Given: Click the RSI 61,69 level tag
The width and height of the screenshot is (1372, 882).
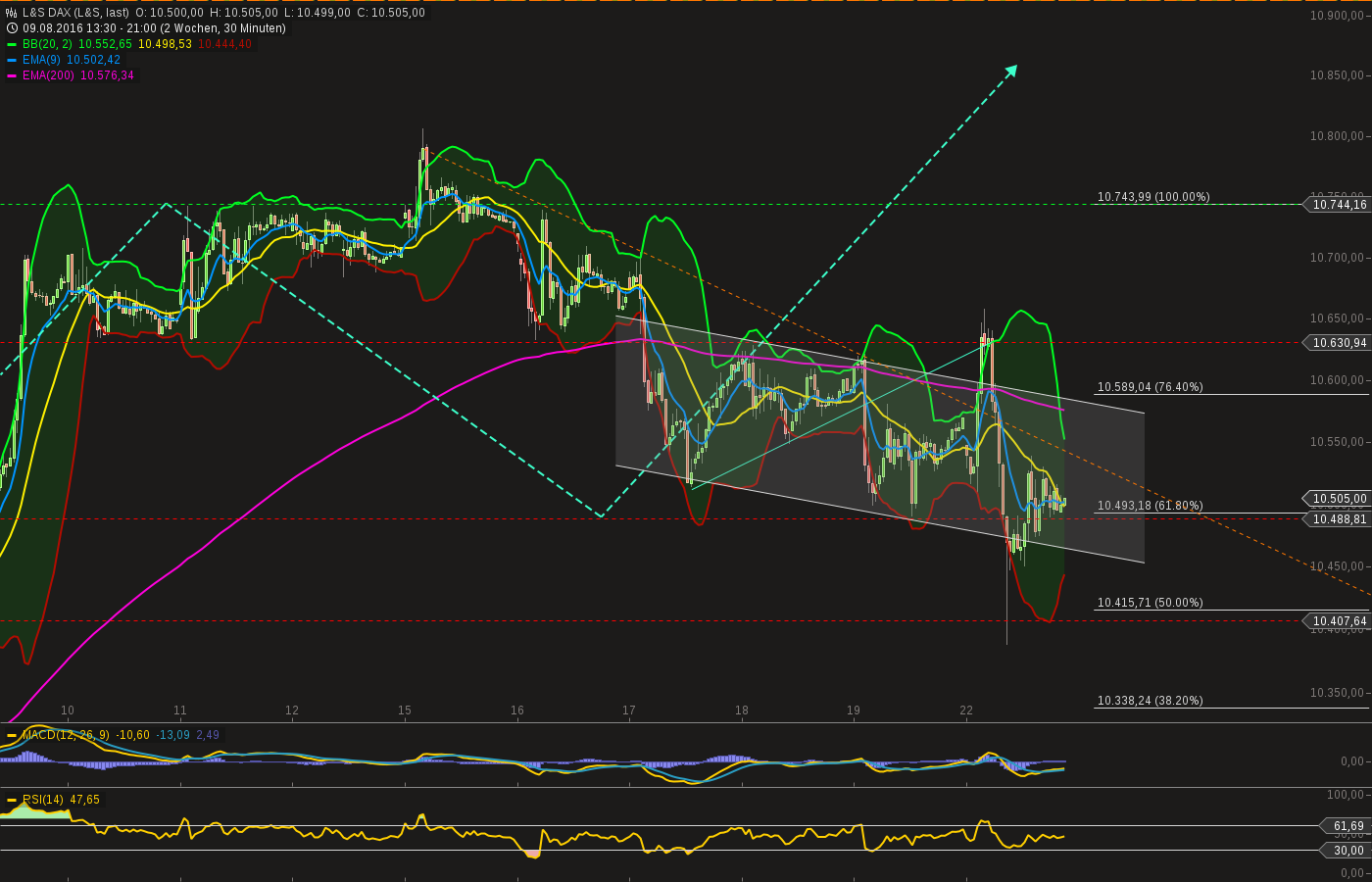Looking at the screenshot, I should 1347,826.
